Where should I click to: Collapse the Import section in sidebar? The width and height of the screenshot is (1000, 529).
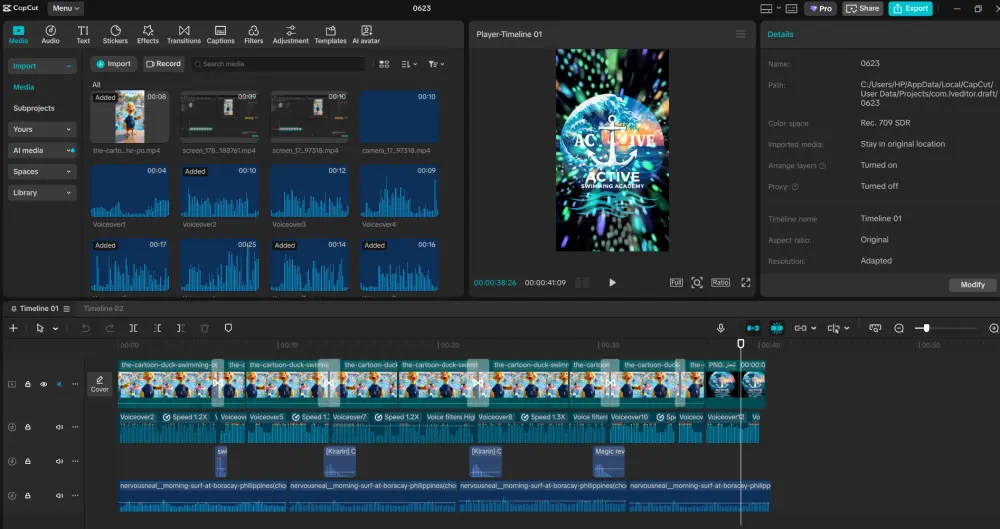pyautogui.click(x=42, y=66)
